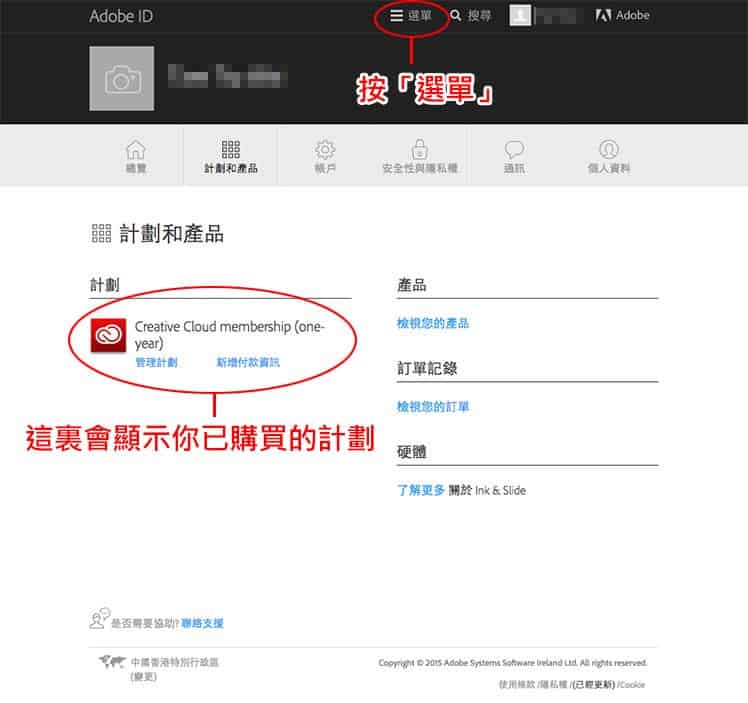Open the 新增付款資訊 link
This screenshot has width=748, height=703.
point(248,362)
